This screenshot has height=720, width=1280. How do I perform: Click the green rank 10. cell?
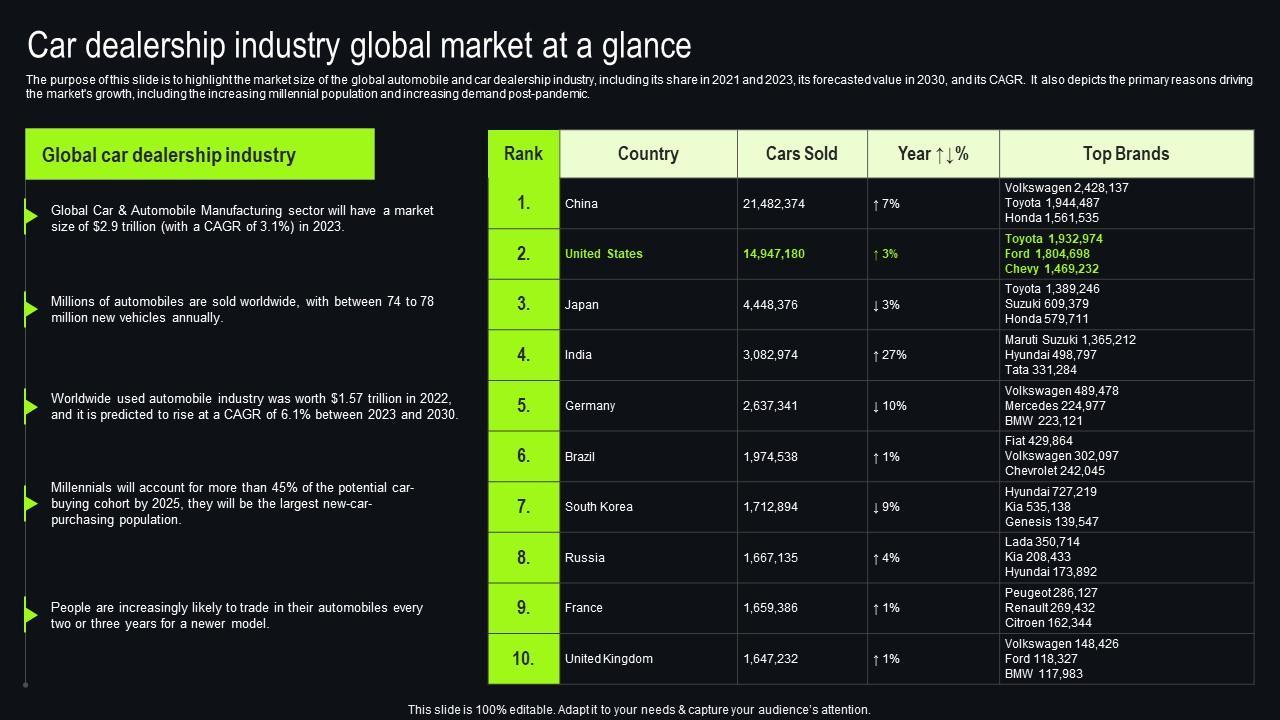(523, 659)
